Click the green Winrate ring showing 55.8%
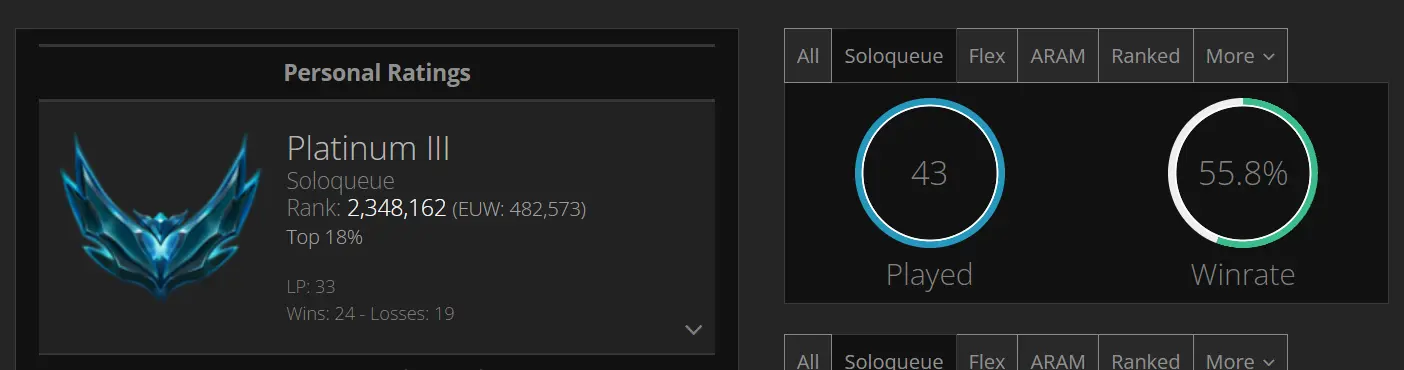The width and height of the screenshot is (1404, 370). tap(1243, 173)
